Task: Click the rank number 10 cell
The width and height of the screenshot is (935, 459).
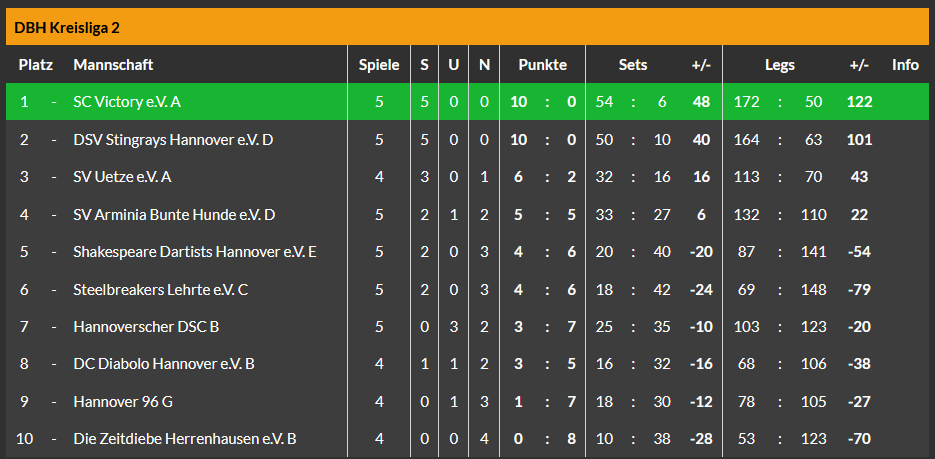Action: 25,439
